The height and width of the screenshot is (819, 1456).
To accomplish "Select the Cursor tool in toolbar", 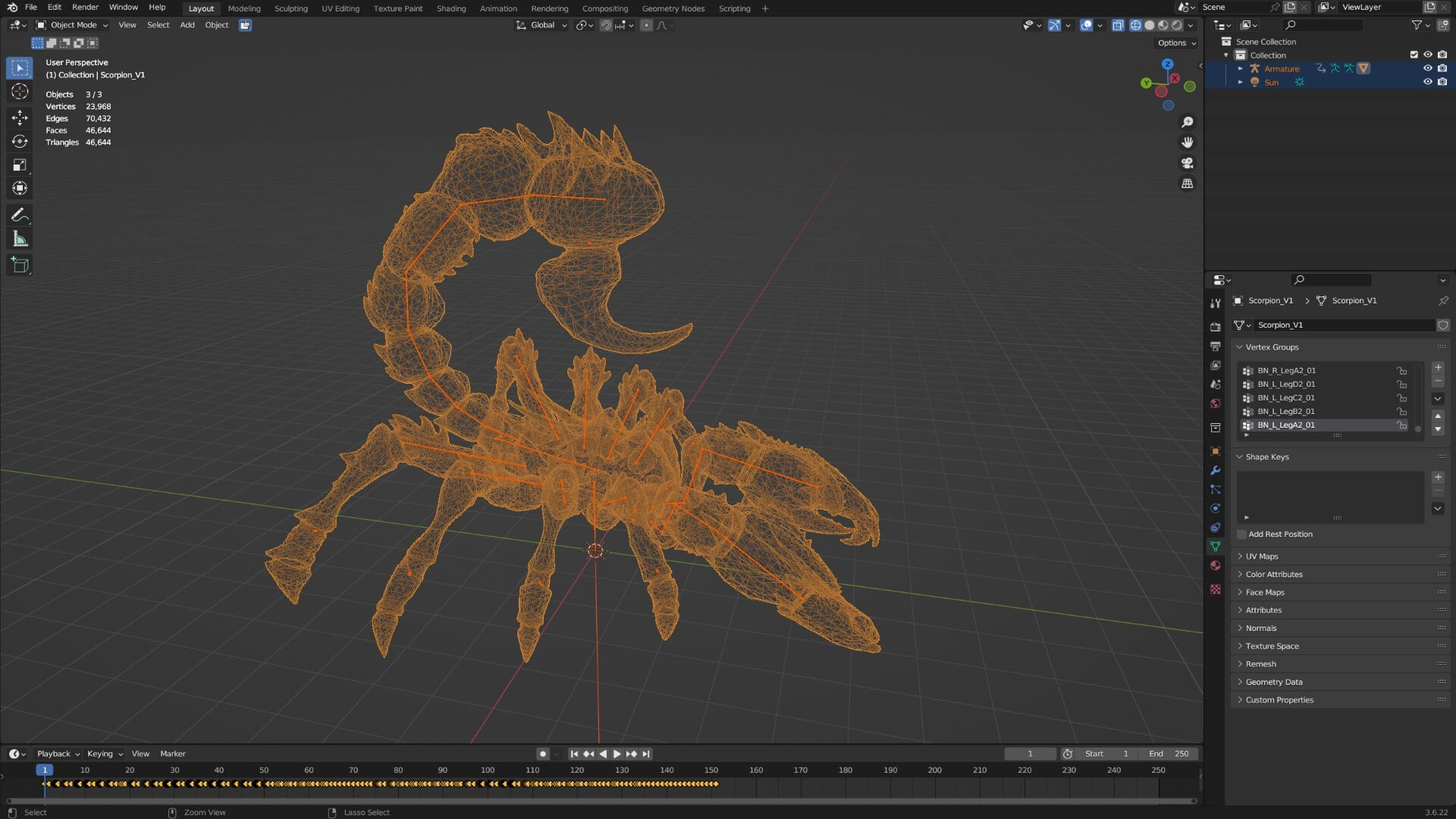I will point(20,92).
